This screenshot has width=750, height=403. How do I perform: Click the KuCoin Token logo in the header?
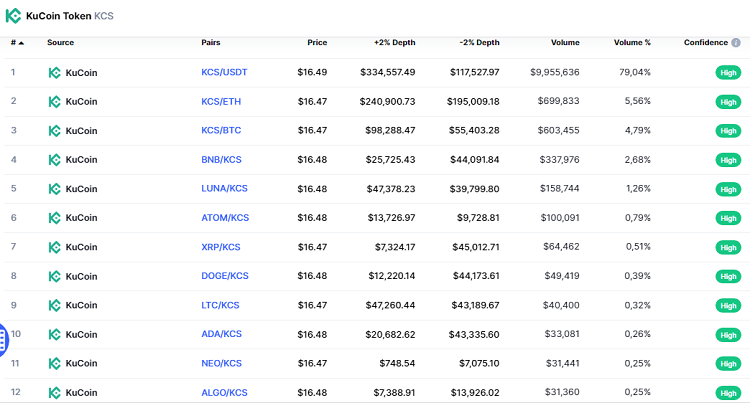pos(14,16)
